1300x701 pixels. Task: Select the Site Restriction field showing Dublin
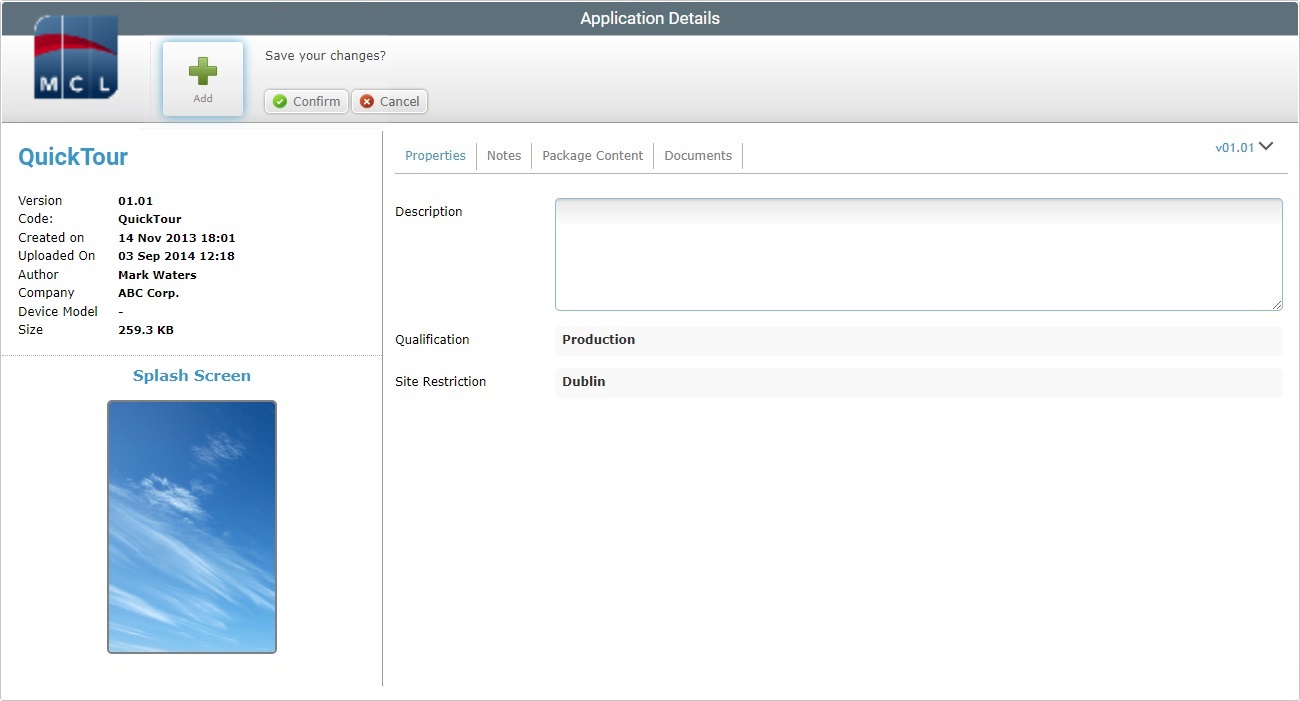point(917,382)
